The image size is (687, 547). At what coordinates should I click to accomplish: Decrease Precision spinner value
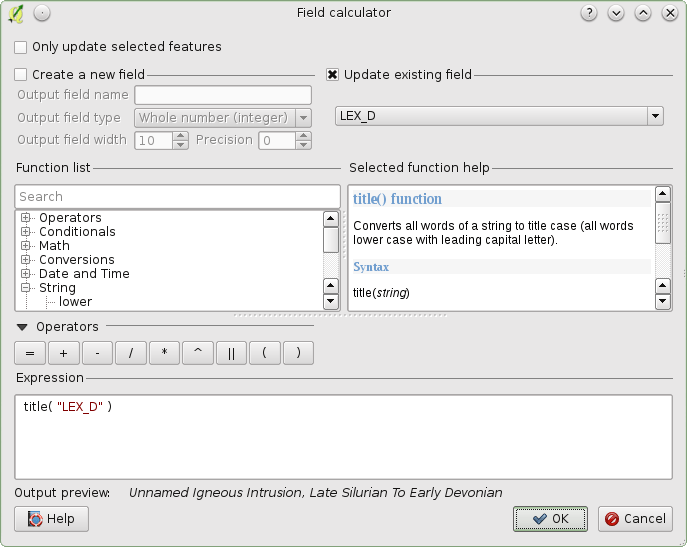point(304,145)
